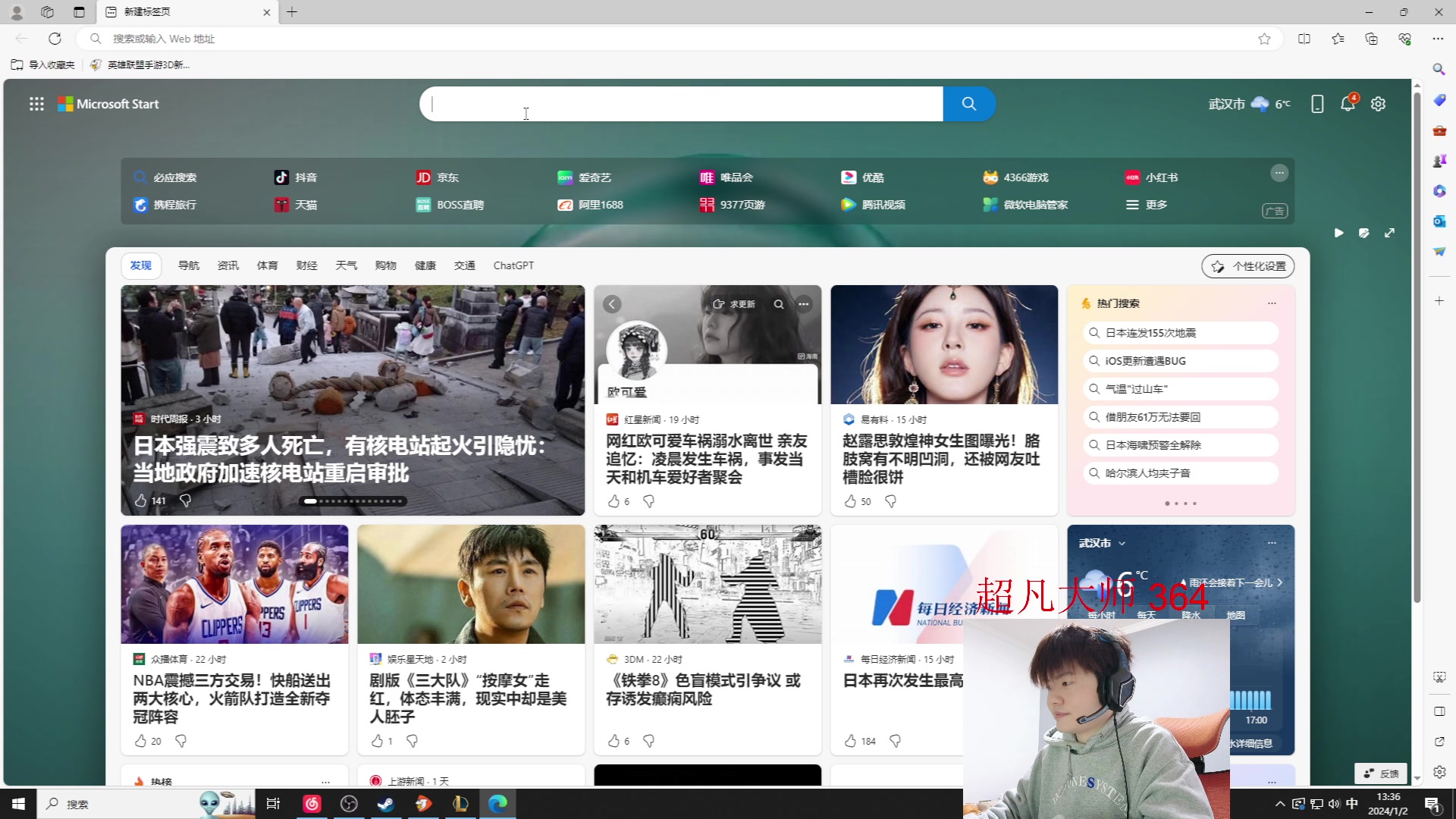The width and height of the screenshot is (1456, 819).
Task: Expand background to fullscreen icon
Action: 1389,233
